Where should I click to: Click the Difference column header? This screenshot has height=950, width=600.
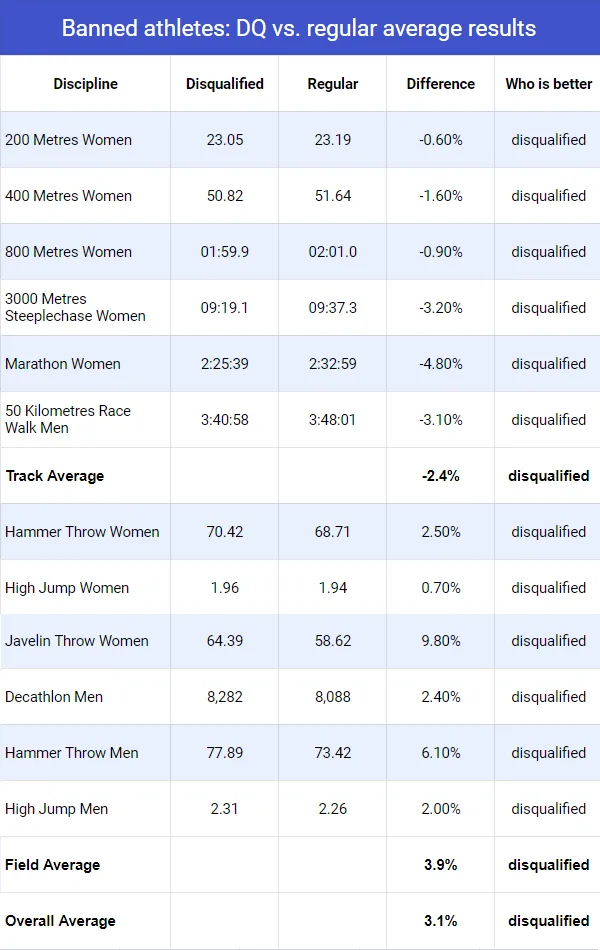coord(440,84)
